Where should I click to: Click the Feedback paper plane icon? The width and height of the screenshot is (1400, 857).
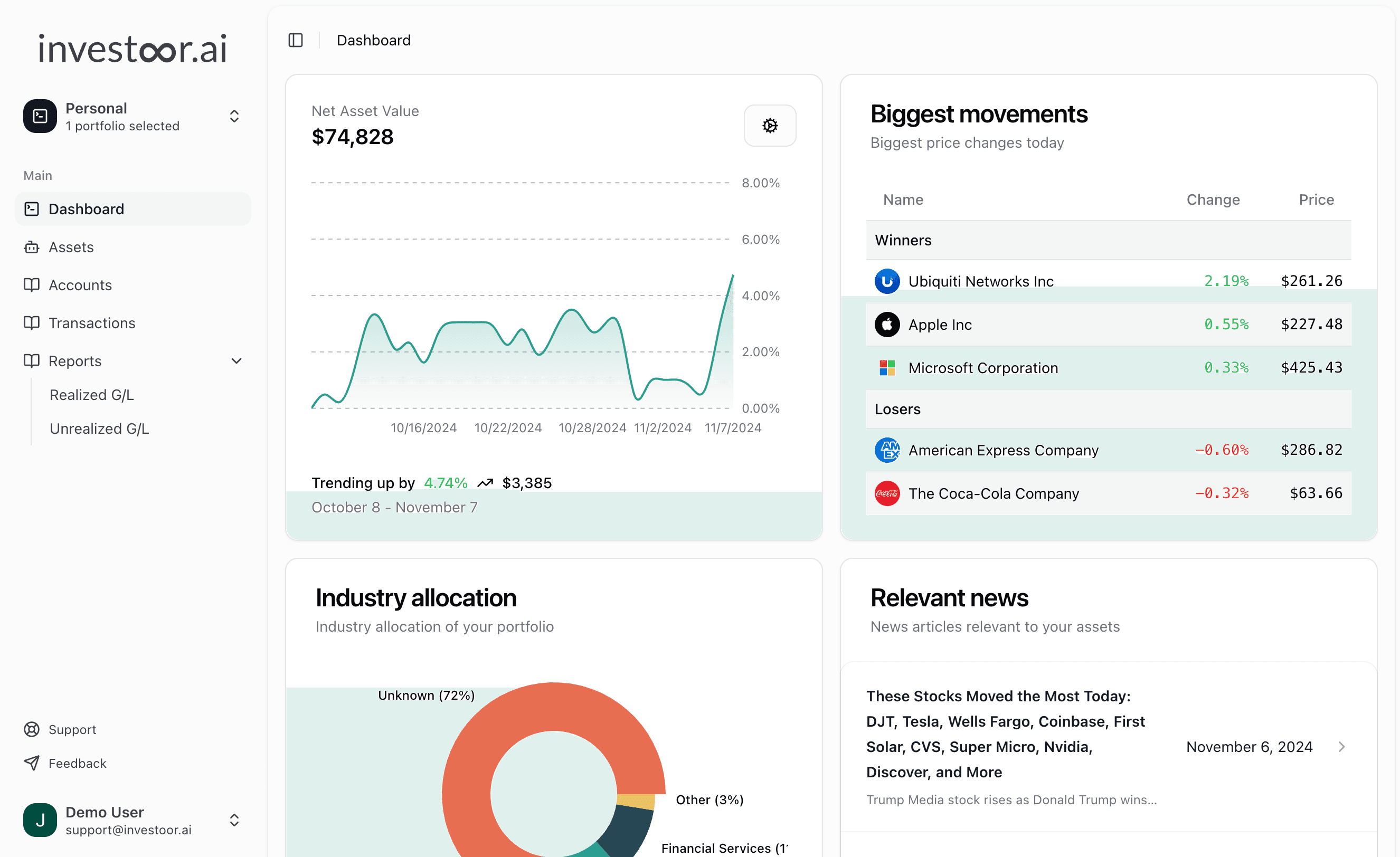click(x=32, y=763)
